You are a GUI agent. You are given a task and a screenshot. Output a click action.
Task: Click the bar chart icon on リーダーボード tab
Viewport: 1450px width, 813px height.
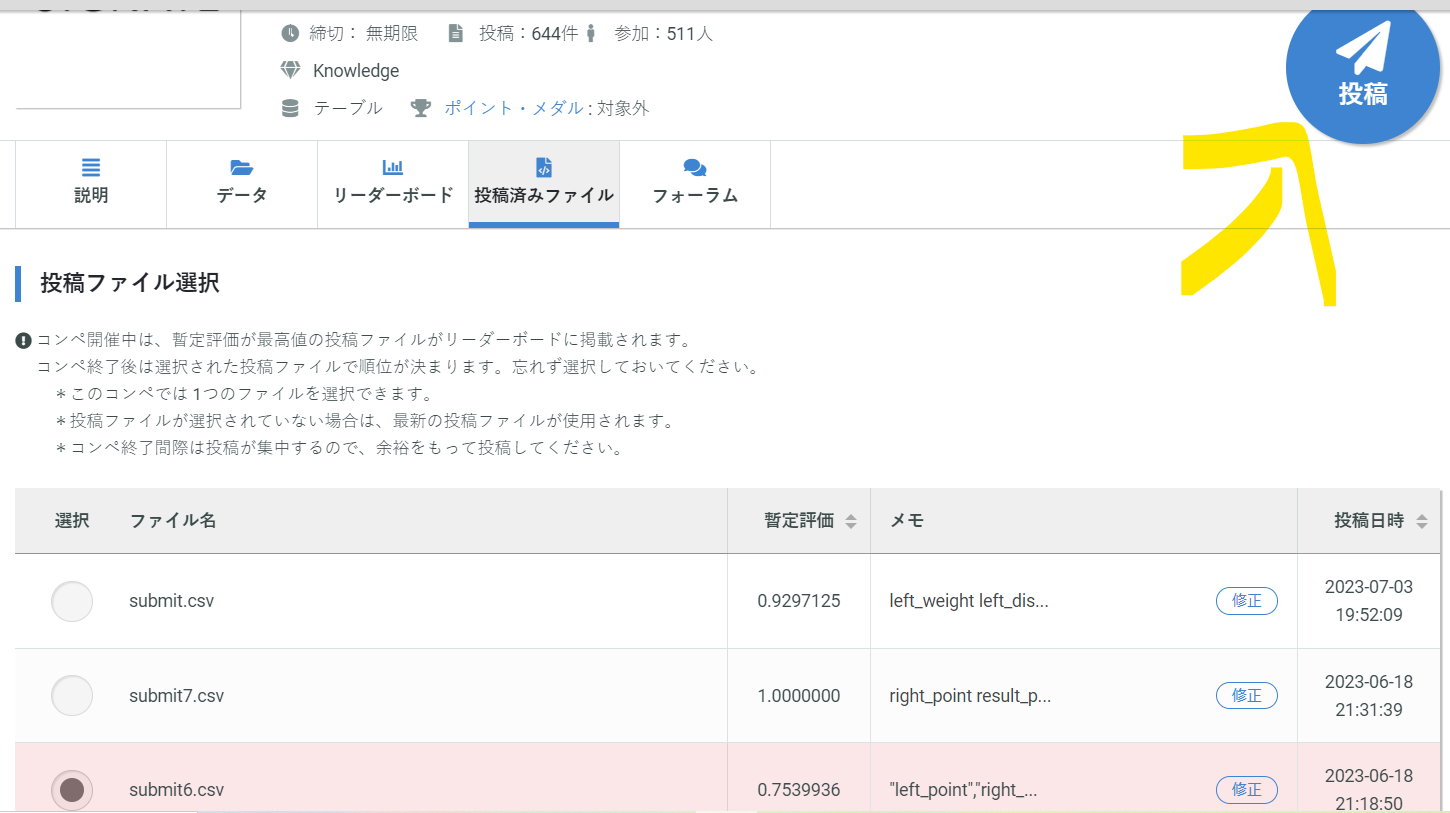click(392, 167)
